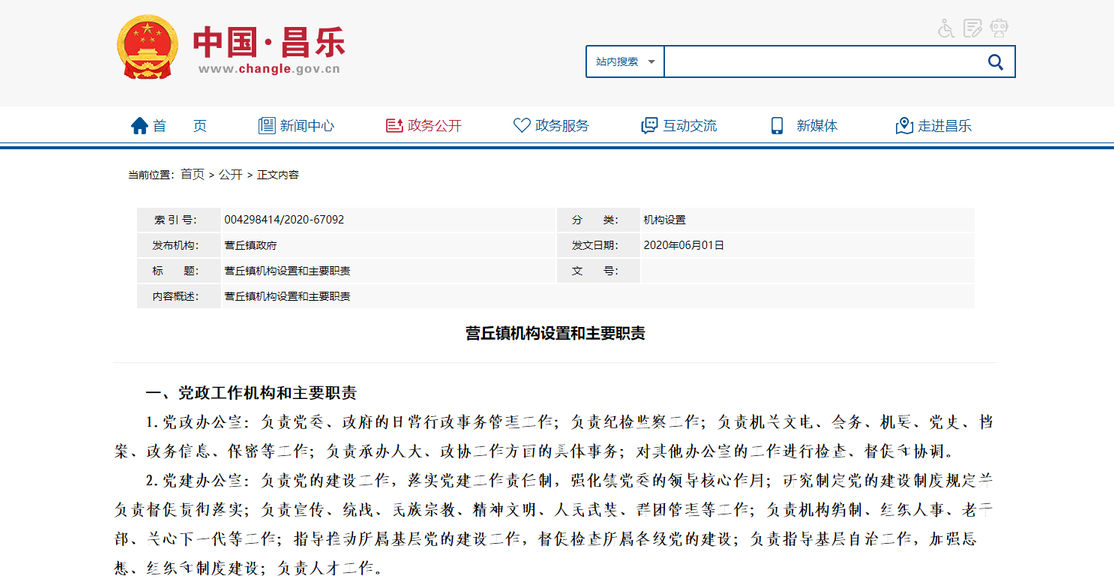The height and width of the screenshot is (587, 1114).
Task: Click the phone icon beside 新媒体
Action: [x=777, y=126]
